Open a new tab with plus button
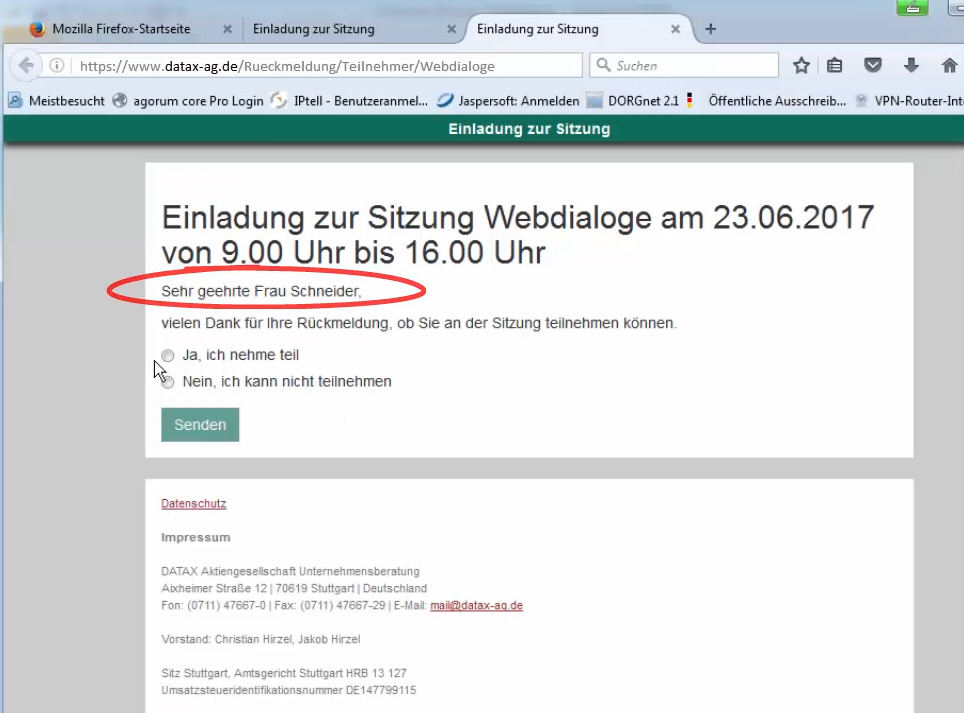This screenshot has width=964, height=713. [710, 29]
